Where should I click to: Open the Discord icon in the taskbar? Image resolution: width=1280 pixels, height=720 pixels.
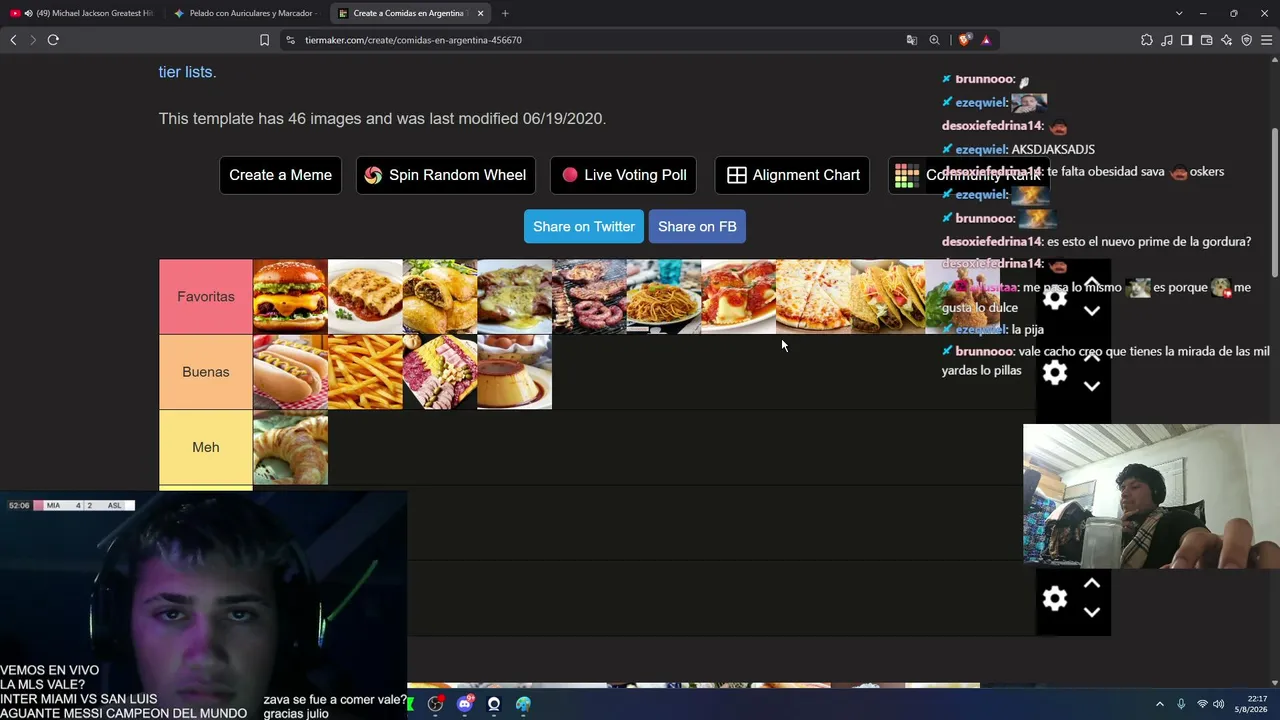[464, 704]
